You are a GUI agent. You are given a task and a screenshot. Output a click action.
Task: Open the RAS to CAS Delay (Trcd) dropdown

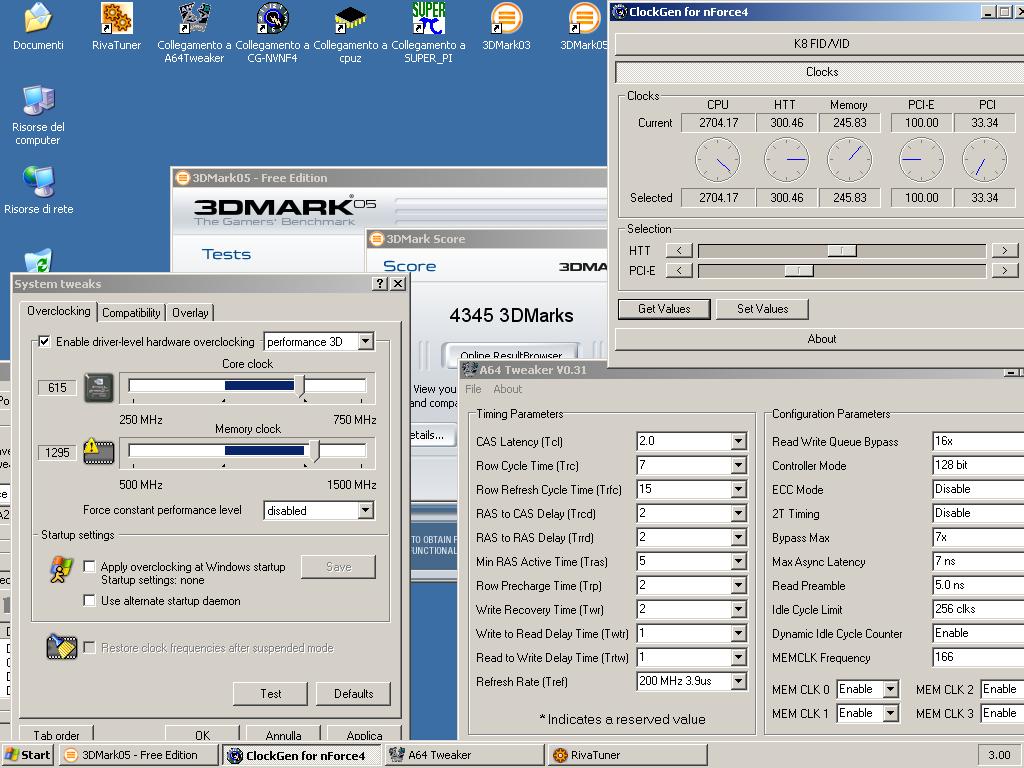point(738,513)
